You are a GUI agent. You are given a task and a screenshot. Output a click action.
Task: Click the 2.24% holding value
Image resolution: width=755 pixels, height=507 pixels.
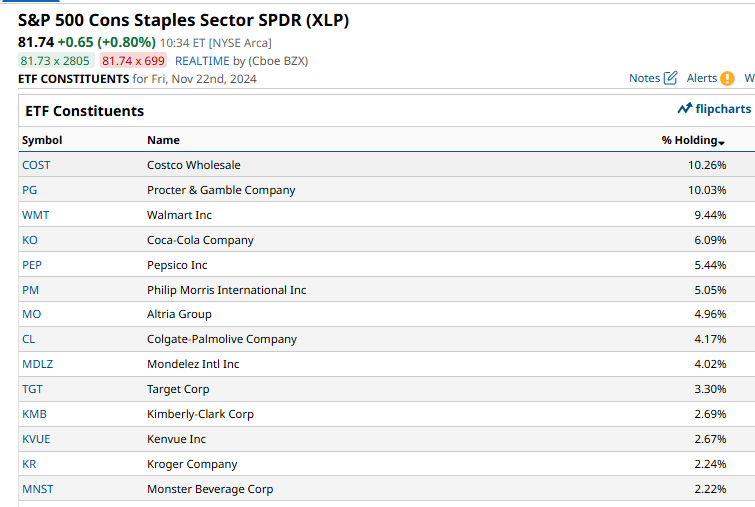(710, 465)
